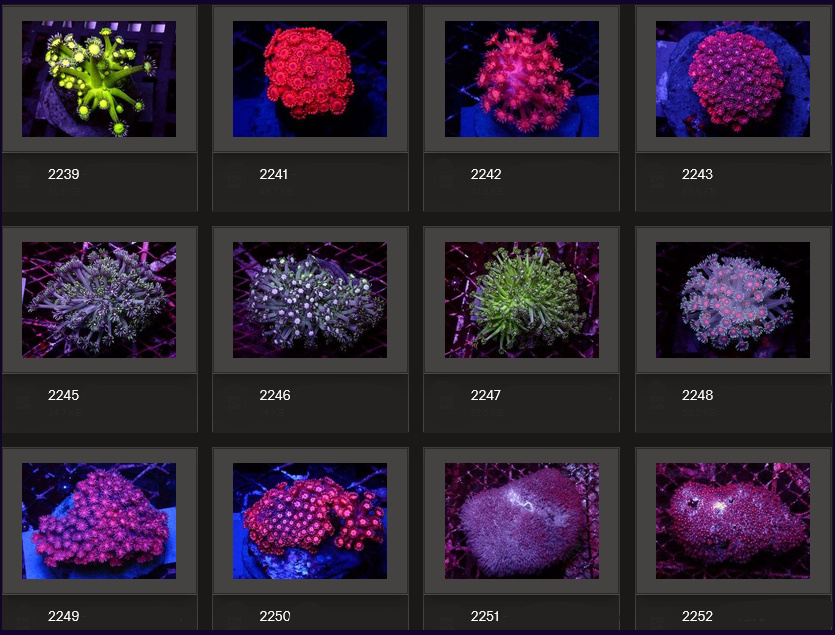Image resolution: width=835 pixels, height=635 pixels.
Task: Click the file name label 2247
Action: pyautogui.click(x=486, y=395)
